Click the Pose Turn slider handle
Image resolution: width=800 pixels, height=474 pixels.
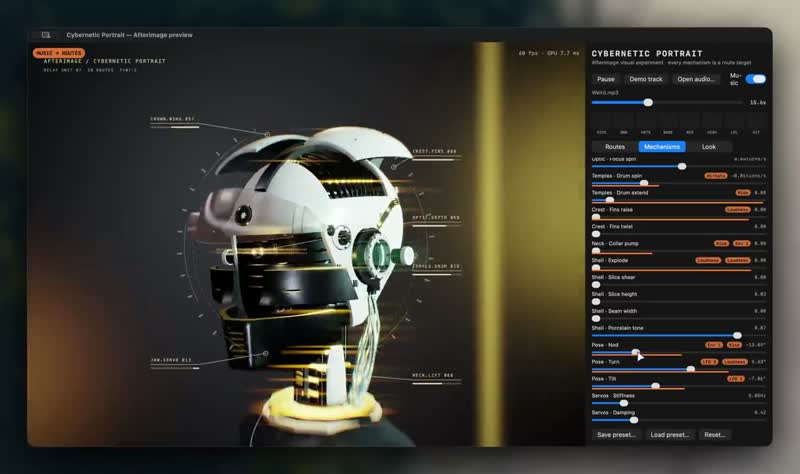coord(690,369)
